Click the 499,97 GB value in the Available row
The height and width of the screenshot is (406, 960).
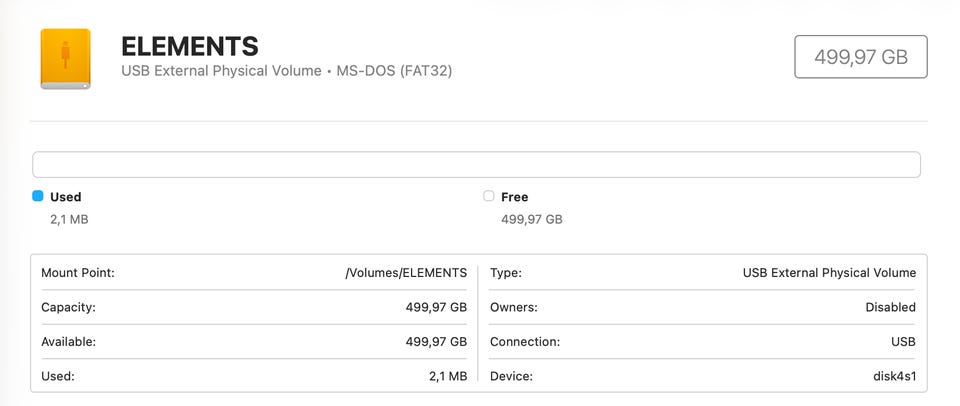point(436,342)
